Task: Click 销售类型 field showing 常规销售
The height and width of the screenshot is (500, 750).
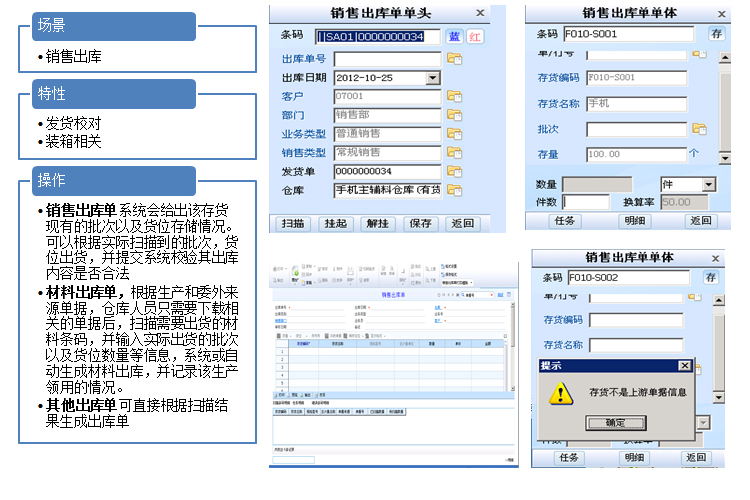Action: pos(387,152)
